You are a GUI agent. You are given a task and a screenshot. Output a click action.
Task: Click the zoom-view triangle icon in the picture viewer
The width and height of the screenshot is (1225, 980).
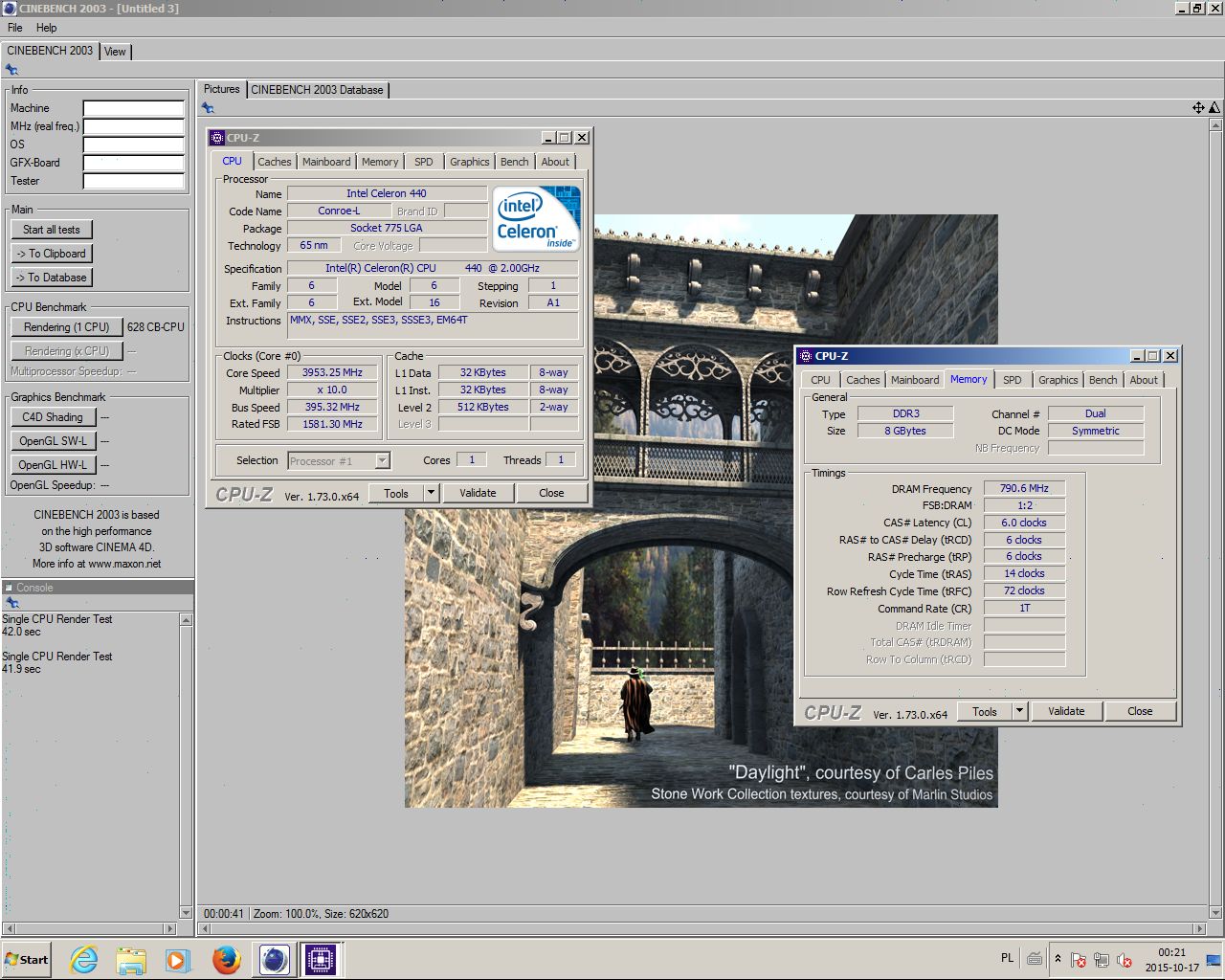(1214, 108)
